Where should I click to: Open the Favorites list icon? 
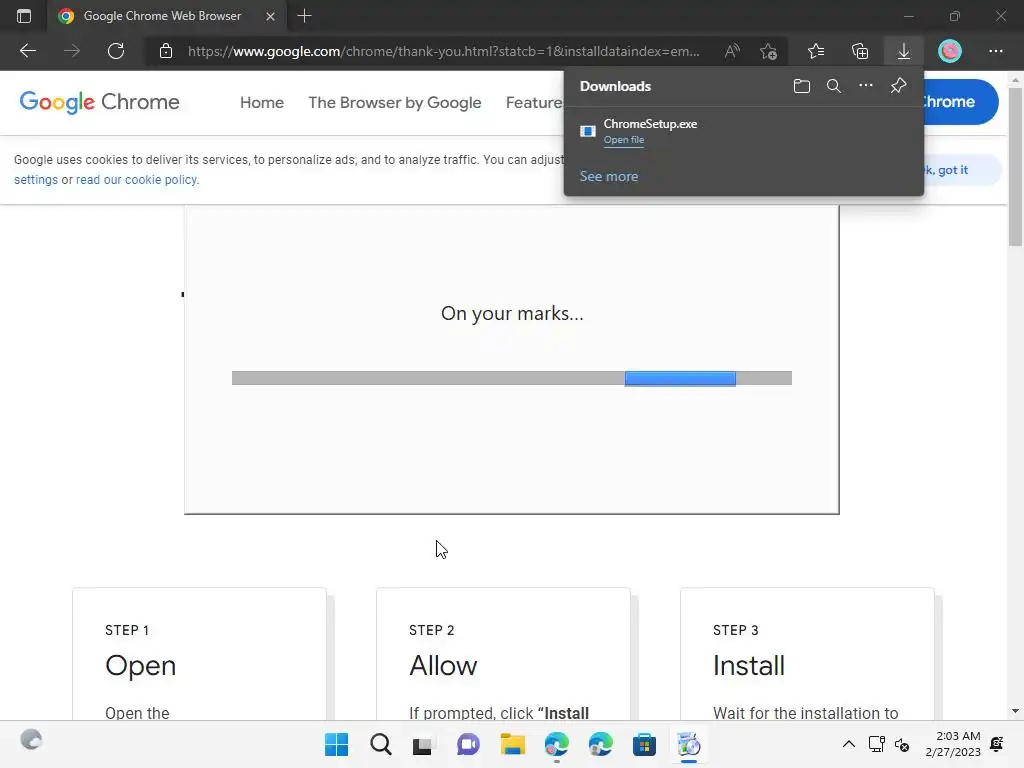coord(816,51)
